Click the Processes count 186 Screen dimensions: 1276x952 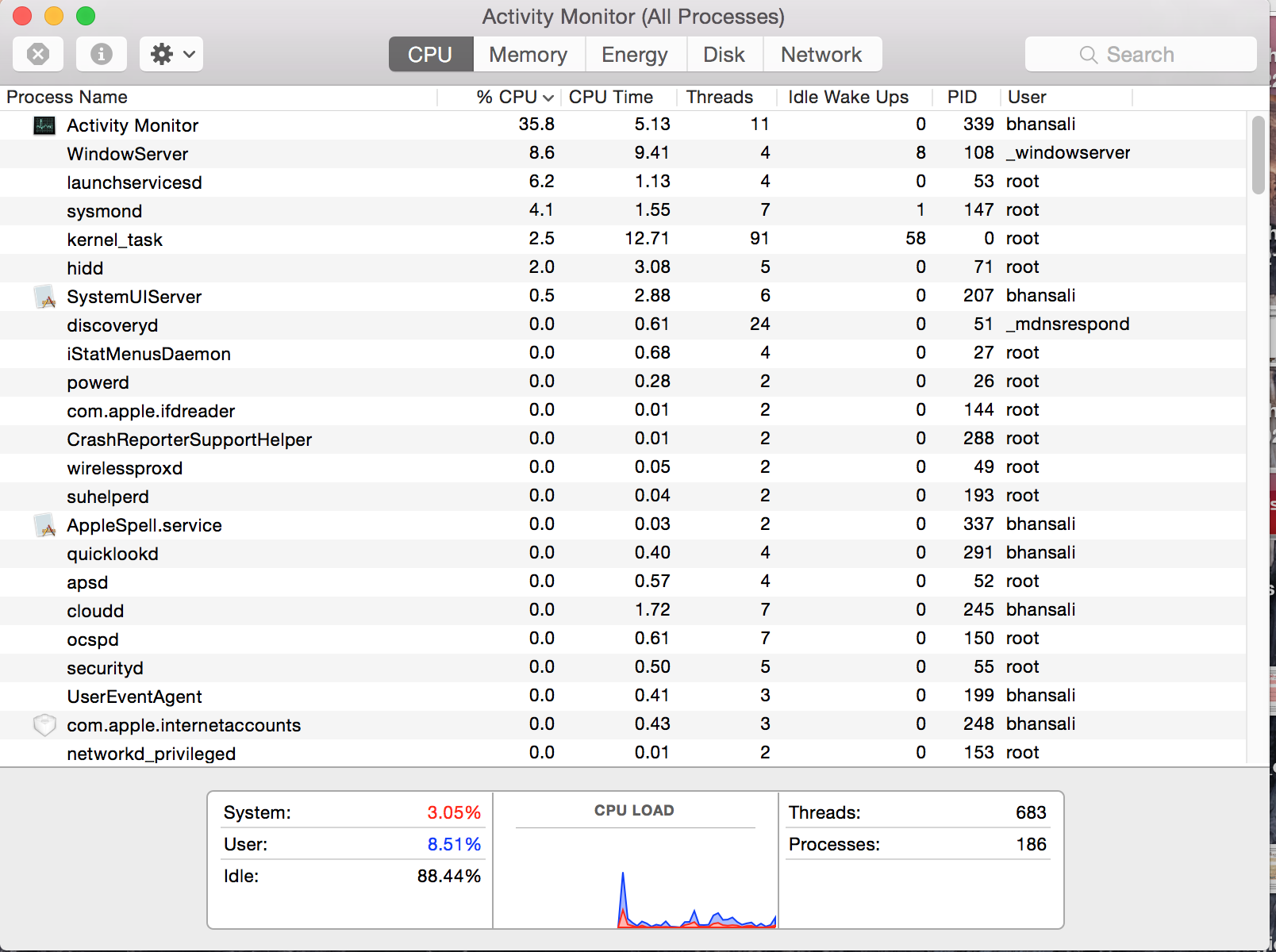coord(1032,844)
